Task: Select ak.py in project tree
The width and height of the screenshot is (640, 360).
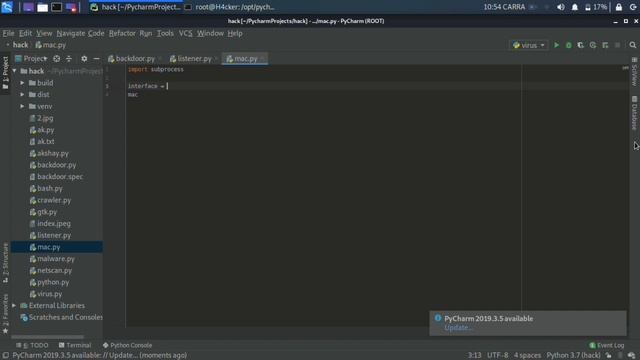Action: (45, 130)
